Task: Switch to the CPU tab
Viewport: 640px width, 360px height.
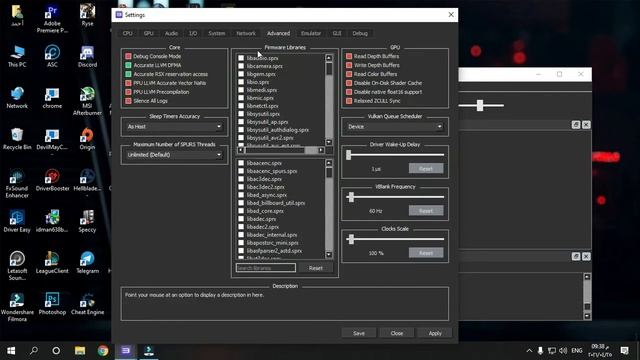Action: [127, 33]
